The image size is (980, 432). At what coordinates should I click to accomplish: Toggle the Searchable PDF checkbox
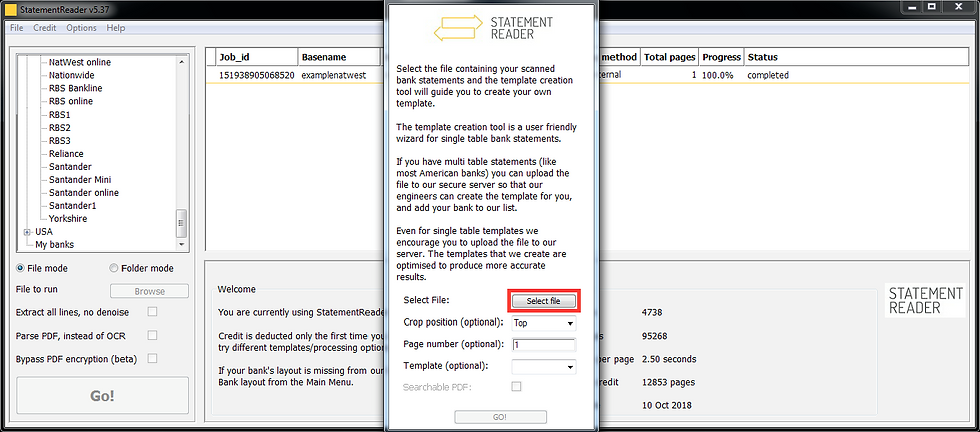516,387
